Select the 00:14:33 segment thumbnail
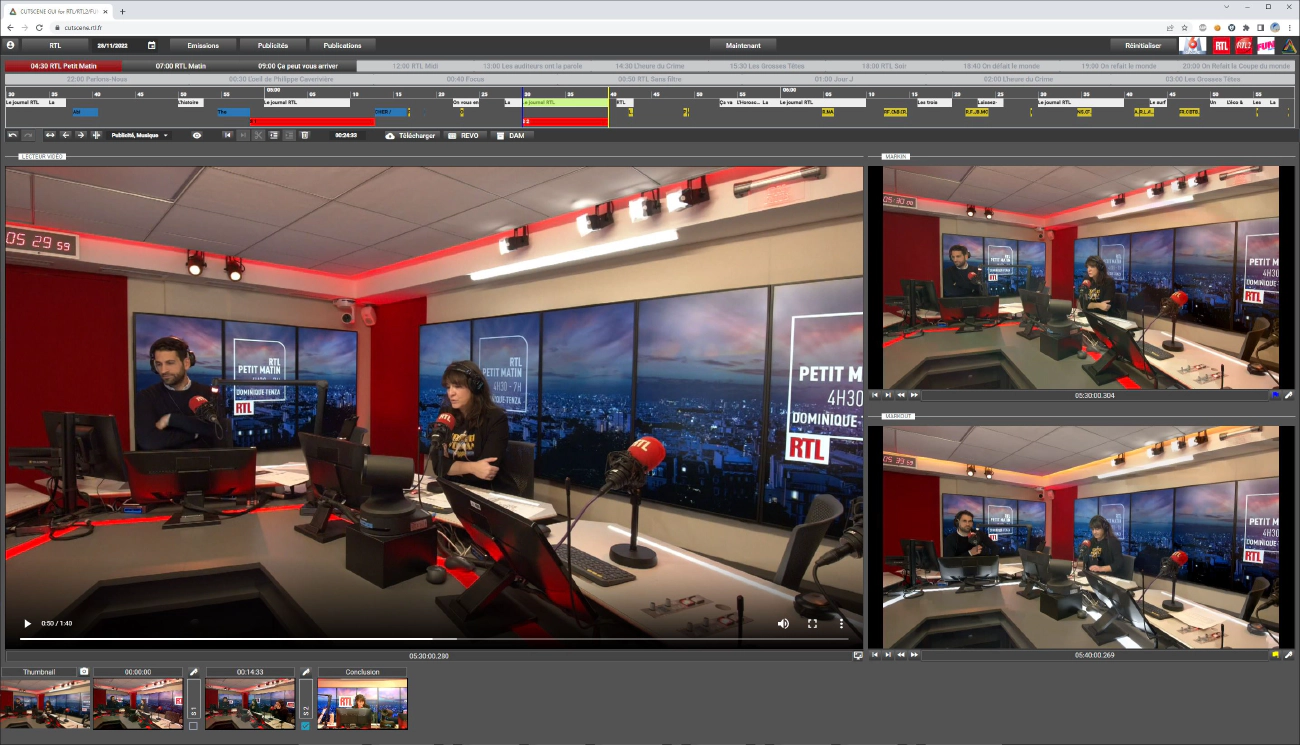Viewport: 1300px width, 745px height. (x=250, y=704)
